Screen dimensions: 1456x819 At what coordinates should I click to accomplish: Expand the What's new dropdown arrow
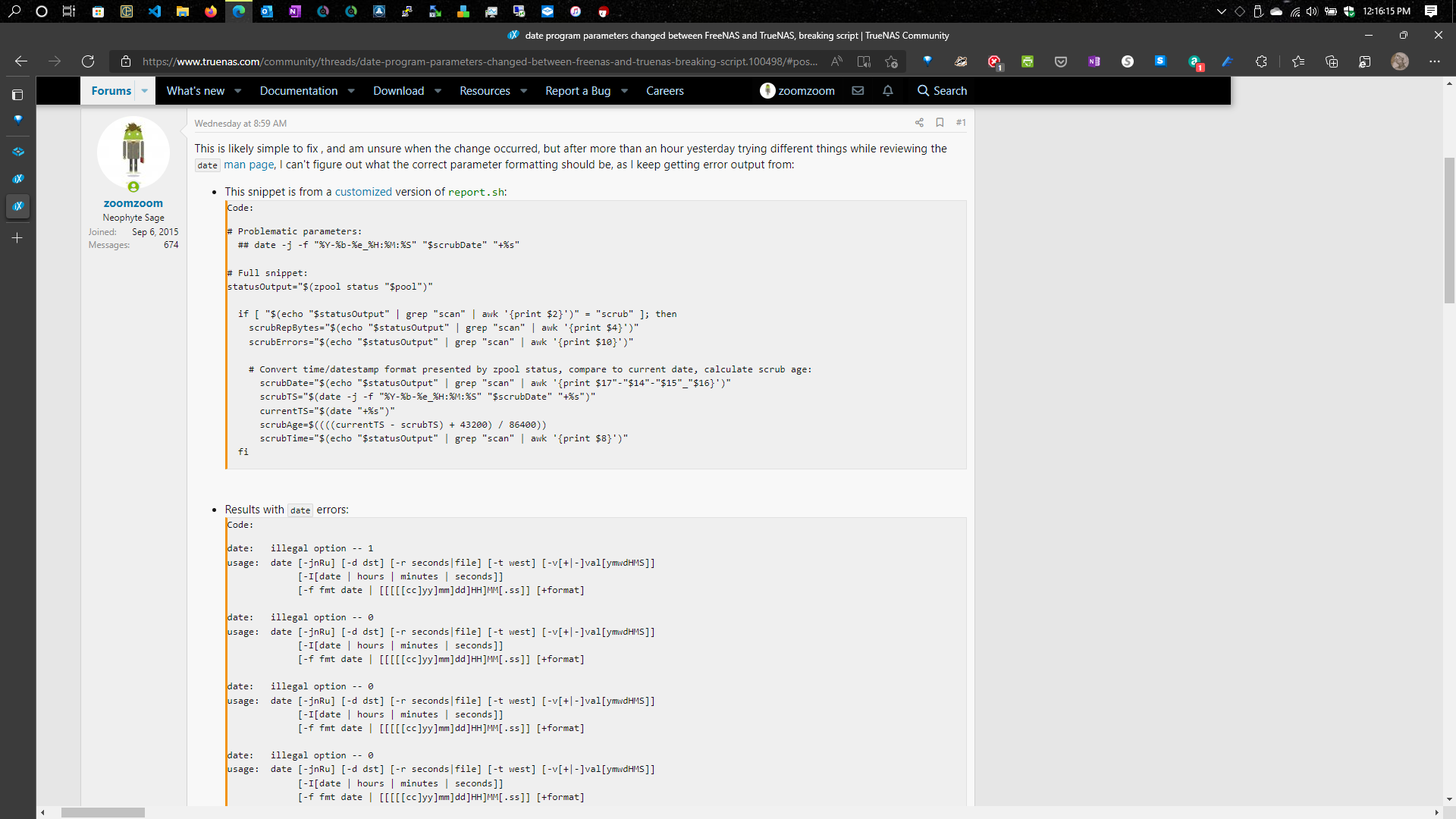click(238, 90)
